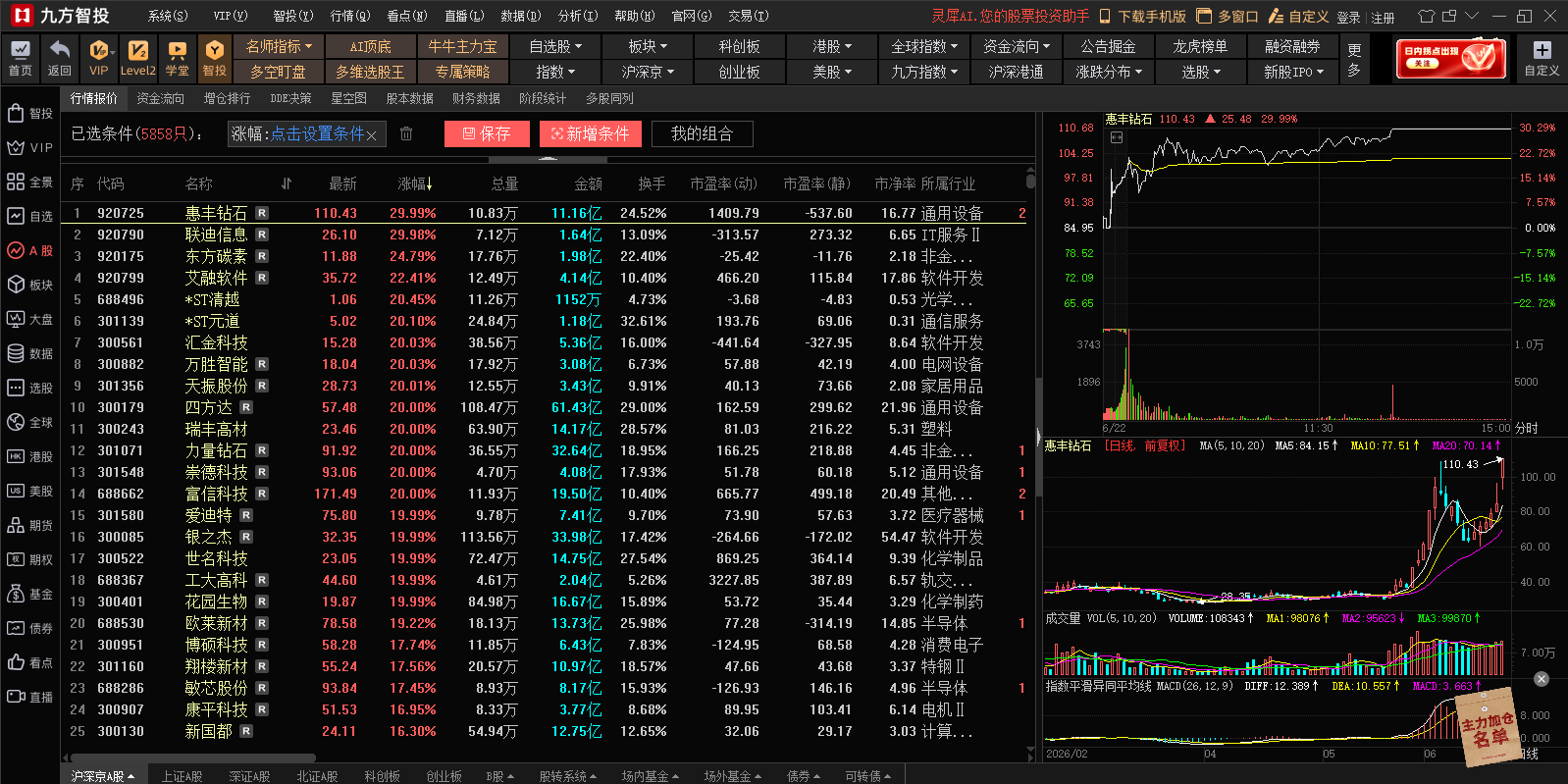The height and width of the screenshot is (784, 1568).
Task: Expand the 九方指数 dropdown
Action: pos(924,72)
